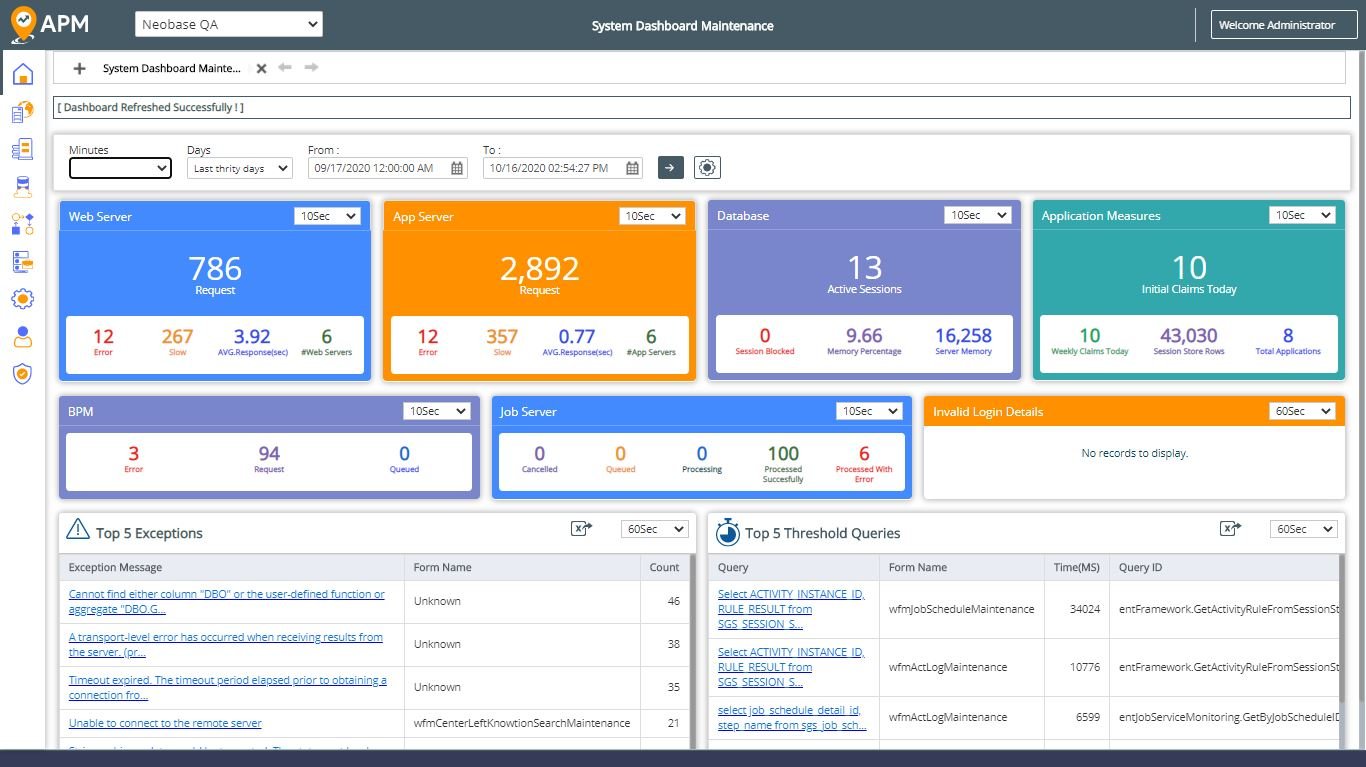Open the reports globe icon in sidebar
Viewport: 1366px width, 767px height.
(x=22, y=110)
